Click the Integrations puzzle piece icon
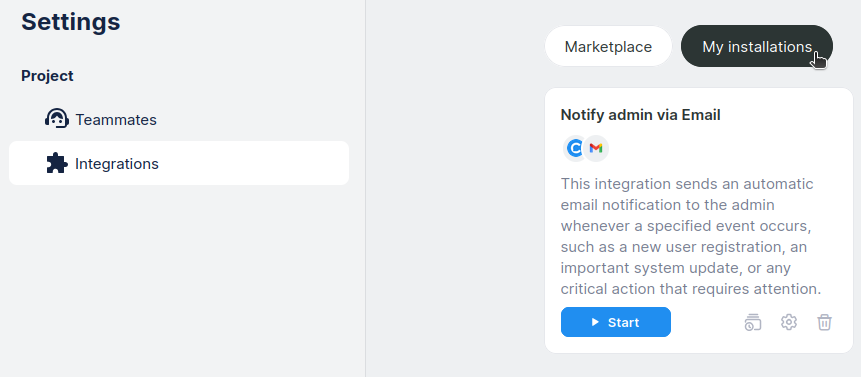This screenshot has height=377, width=861. pyautogui.click(x=57, y=164)
